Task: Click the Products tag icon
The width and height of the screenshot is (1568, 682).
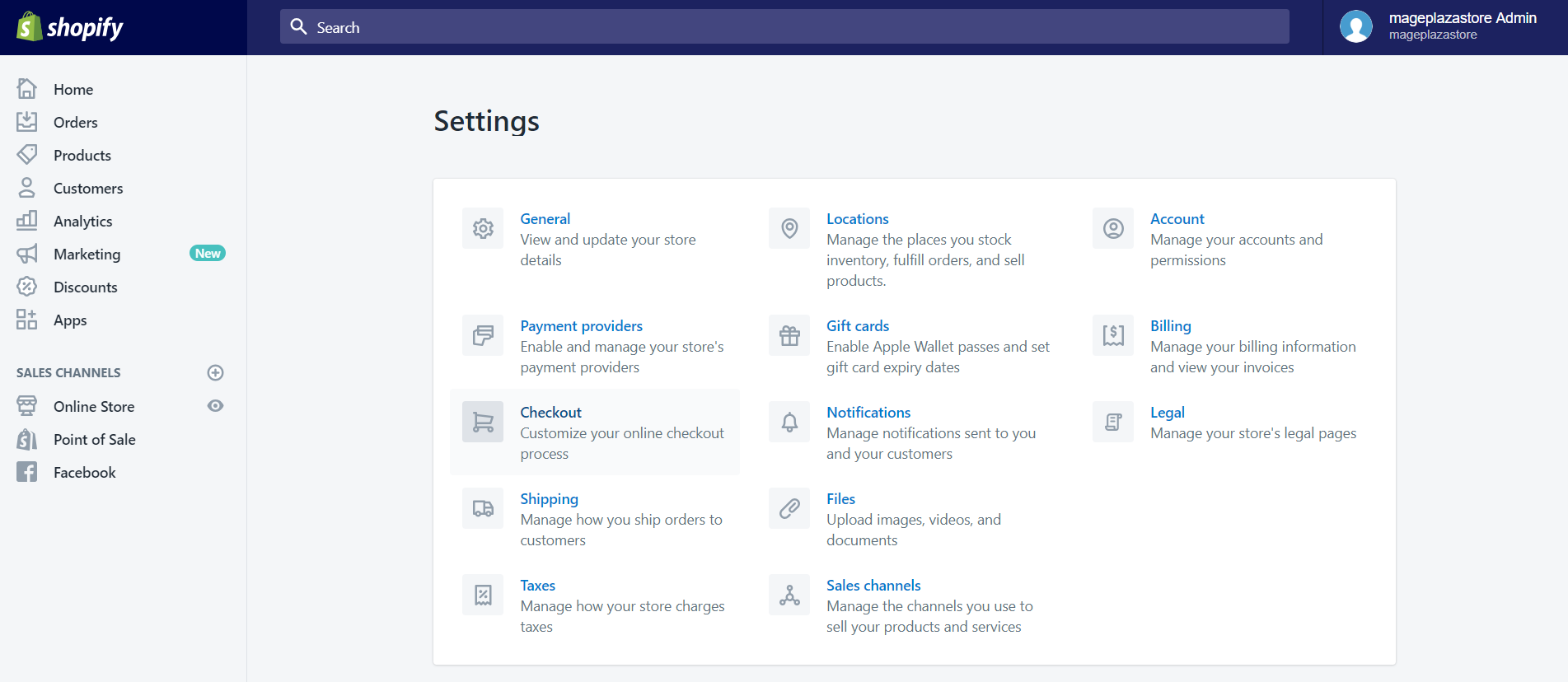Action: click(26, 155)
